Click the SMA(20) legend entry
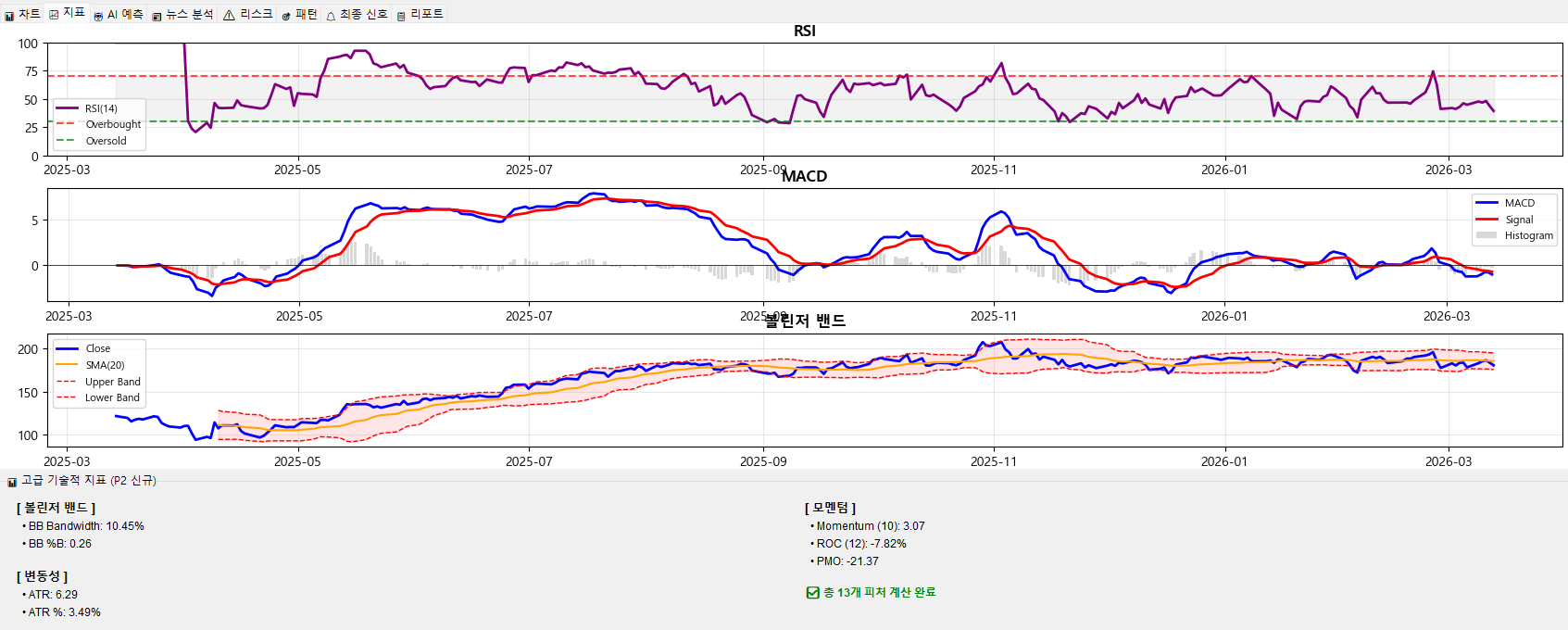This screenshot has width=1568, height=630. [105, 365]
